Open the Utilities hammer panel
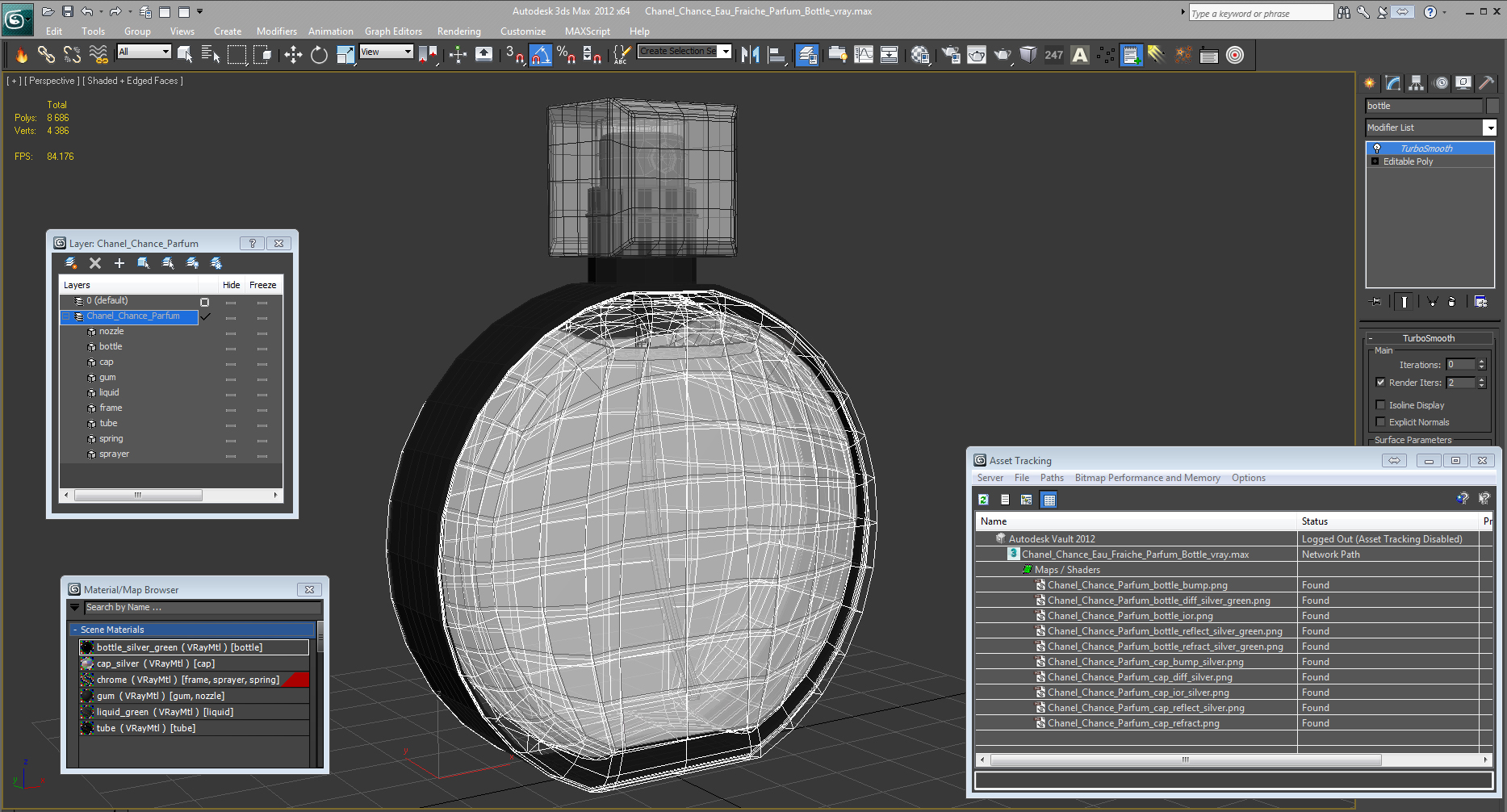The image size is (1507, 812). point(1487,83)
